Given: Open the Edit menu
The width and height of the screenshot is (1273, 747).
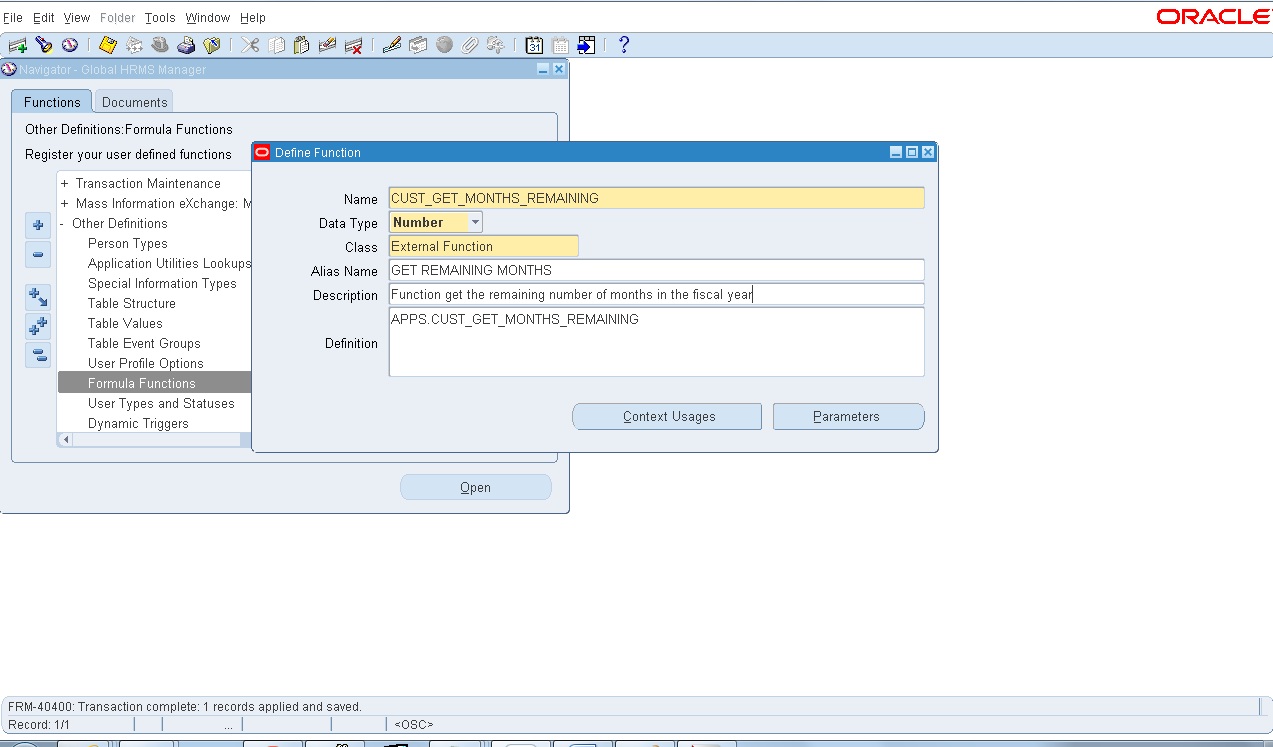Looking at the screenshot, I should [44, 18].
